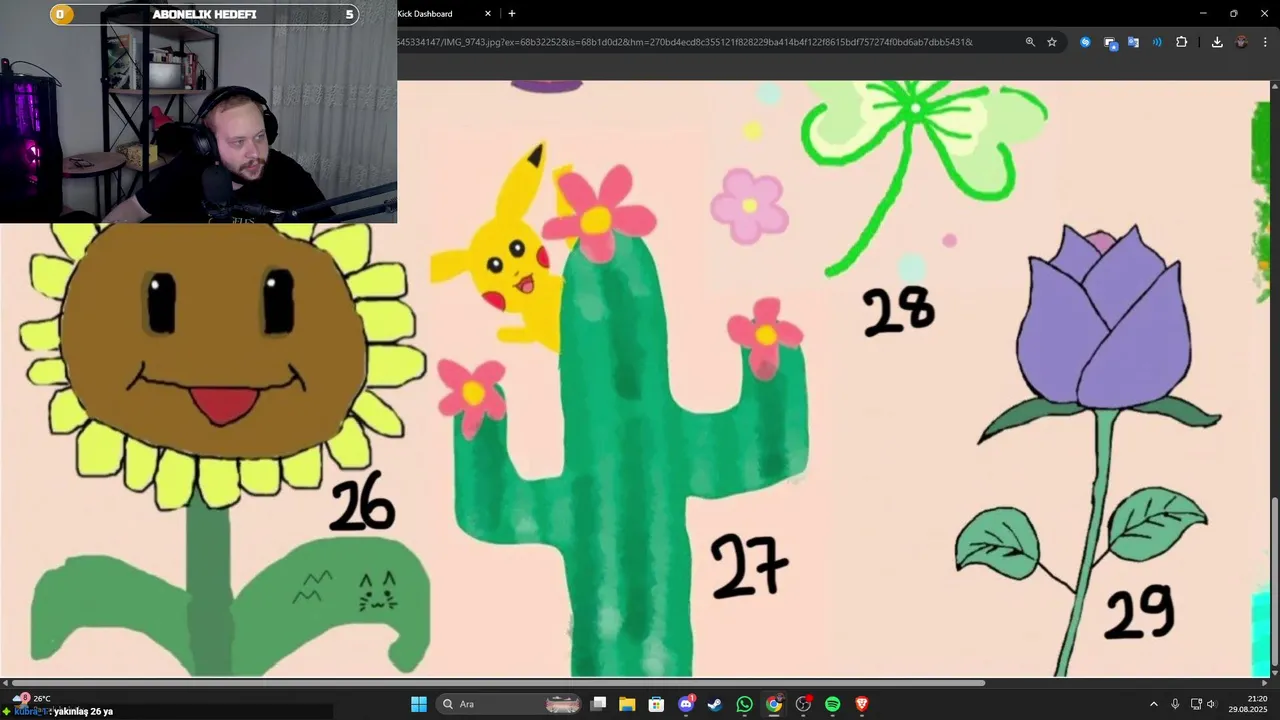Image resolution: width=1280 pixels, height=720 pixels.
Task: Show hidden system tray icons
Action: [1153, 704]
